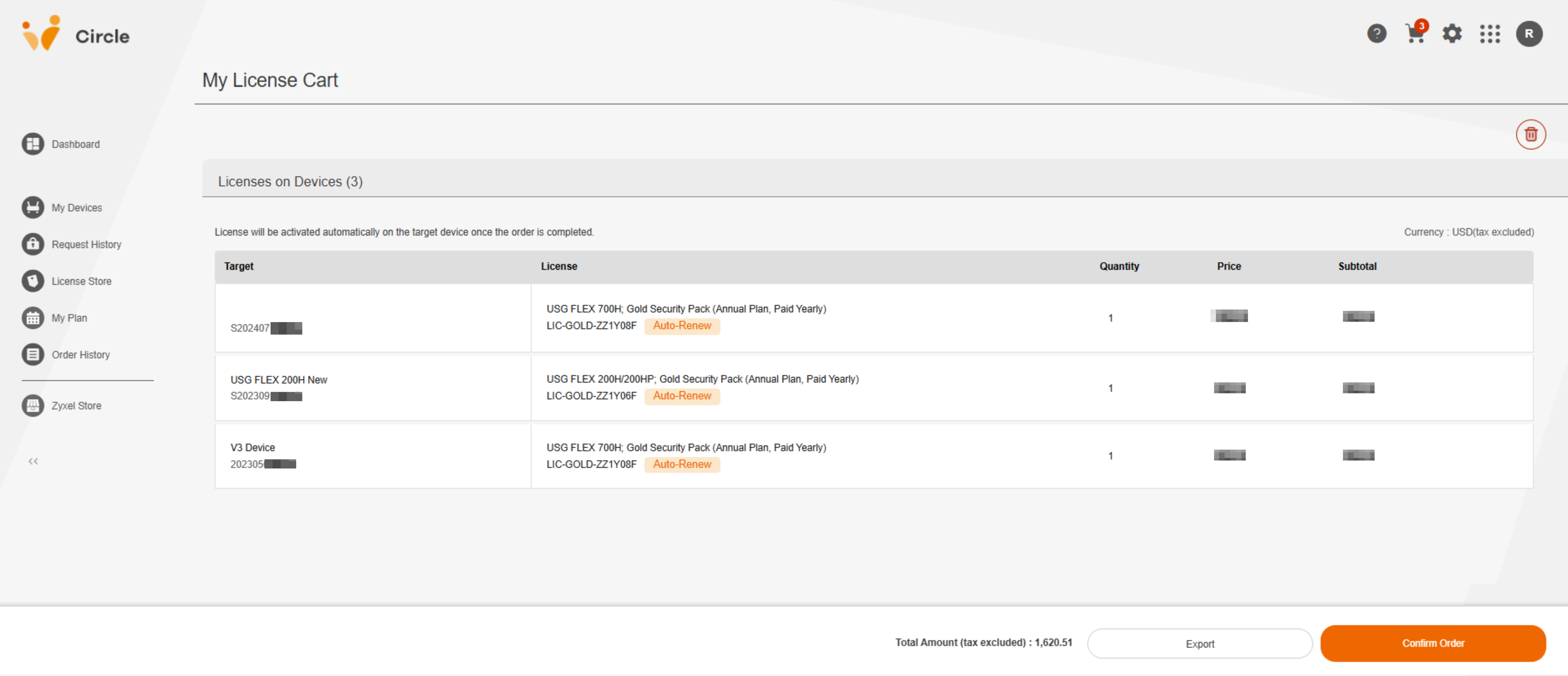Click the red trash delete icon
1568x676 pixels.
pyautogui.click(x=1530, y=135)
